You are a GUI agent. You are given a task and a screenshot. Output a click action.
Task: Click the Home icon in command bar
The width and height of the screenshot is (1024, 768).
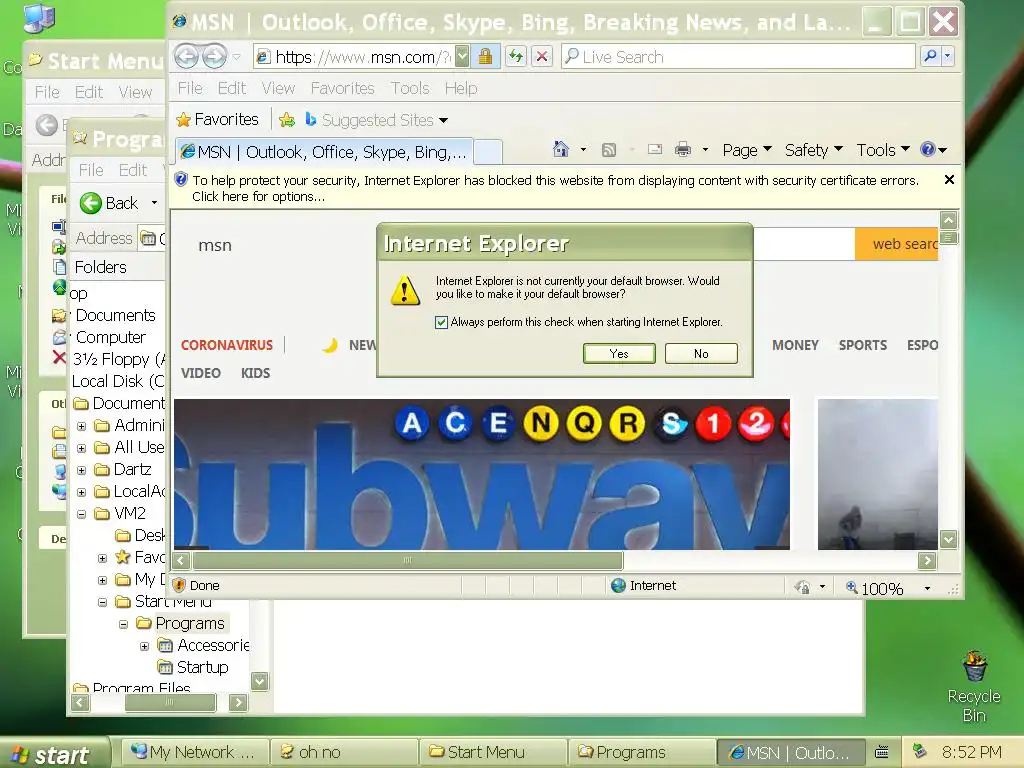point(560,150)
